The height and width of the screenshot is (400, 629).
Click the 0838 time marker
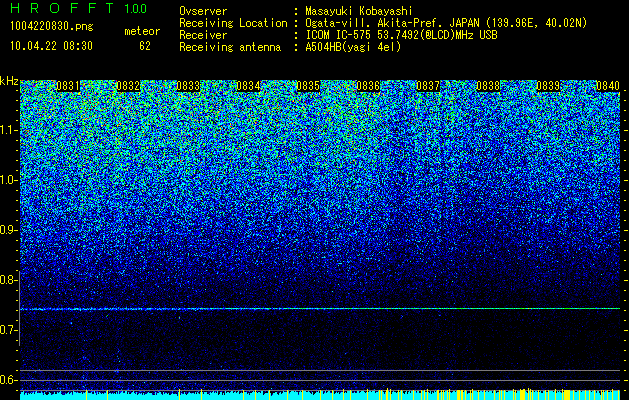[488, 86]
